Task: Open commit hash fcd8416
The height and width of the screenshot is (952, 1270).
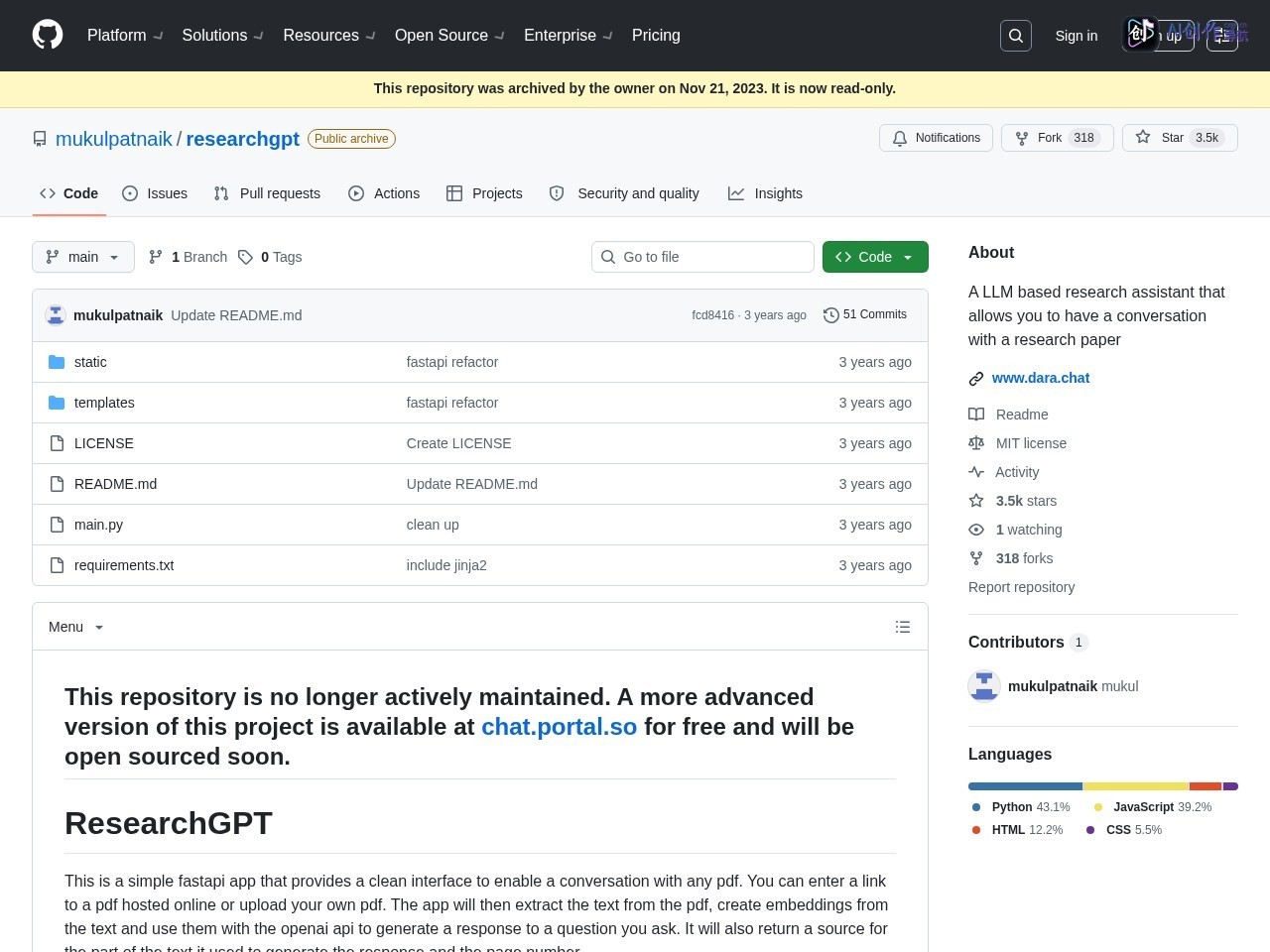Action: 713,315
